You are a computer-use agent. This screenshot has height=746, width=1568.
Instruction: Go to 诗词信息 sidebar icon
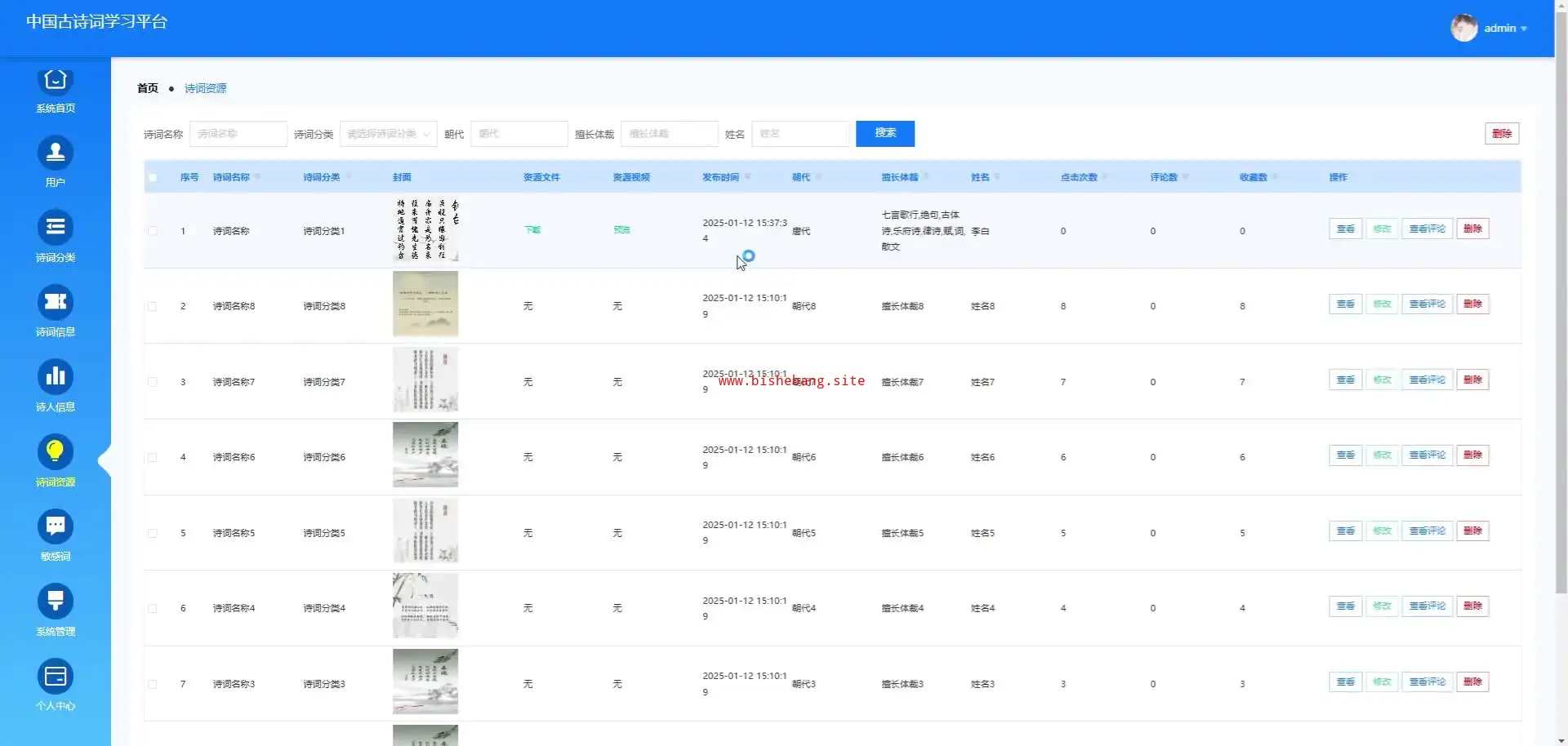click(55, 303)
